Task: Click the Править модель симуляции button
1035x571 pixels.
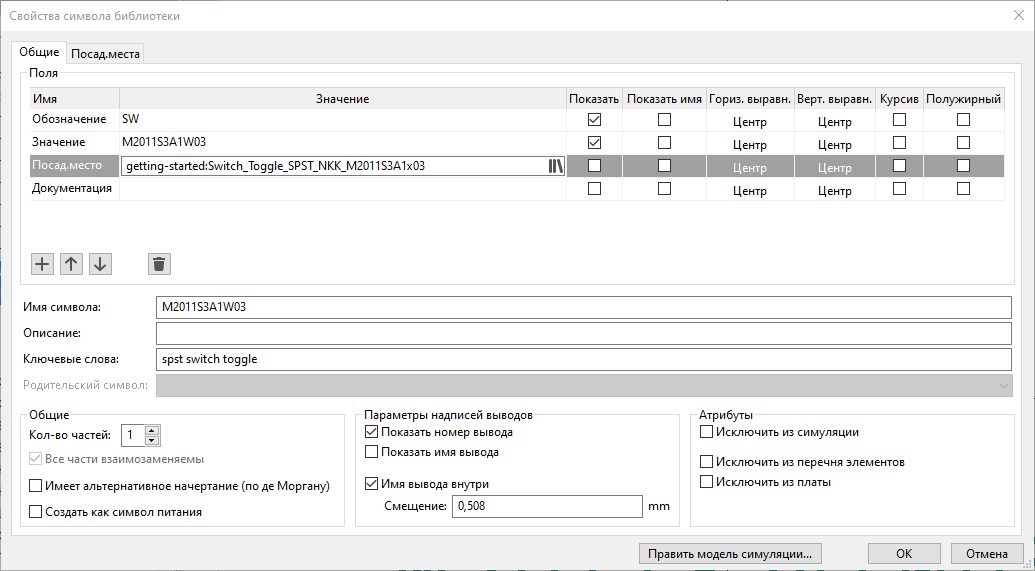Action: tap(735, 553)
